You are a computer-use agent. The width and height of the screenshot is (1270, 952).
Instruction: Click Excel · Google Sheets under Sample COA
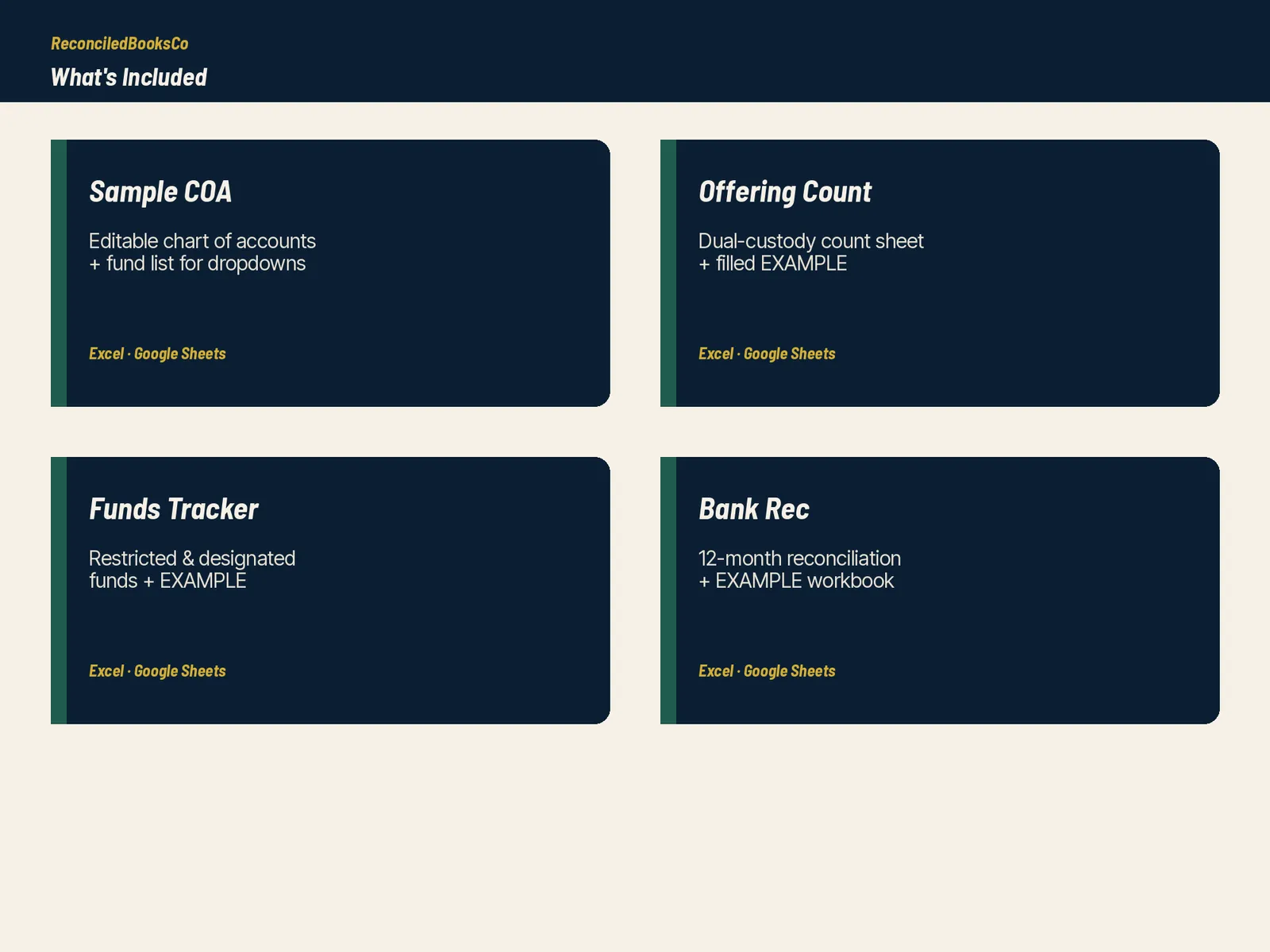pyautogui.click(x=157, y=354)
